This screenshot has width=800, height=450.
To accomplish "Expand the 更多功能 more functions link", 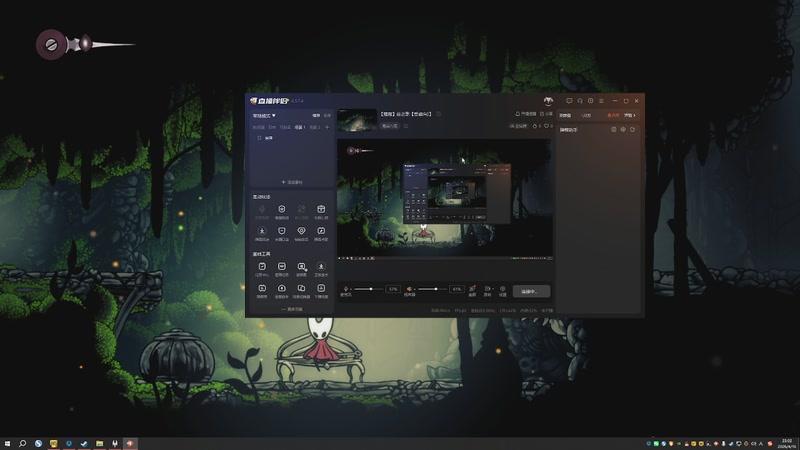I will point(291,309).
